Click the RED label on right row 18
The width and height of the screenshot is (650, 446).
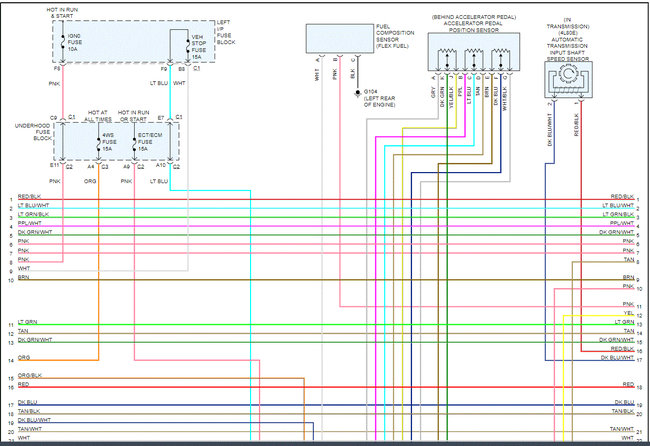pyautogui.click(x=628, y=384)
